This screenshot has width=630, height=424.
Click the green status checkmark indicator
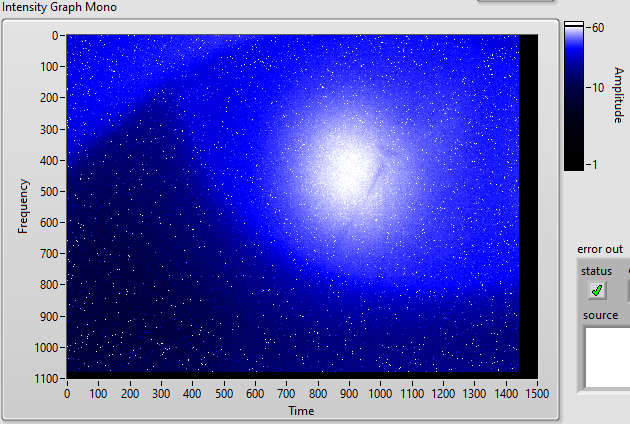coord(597,290)
